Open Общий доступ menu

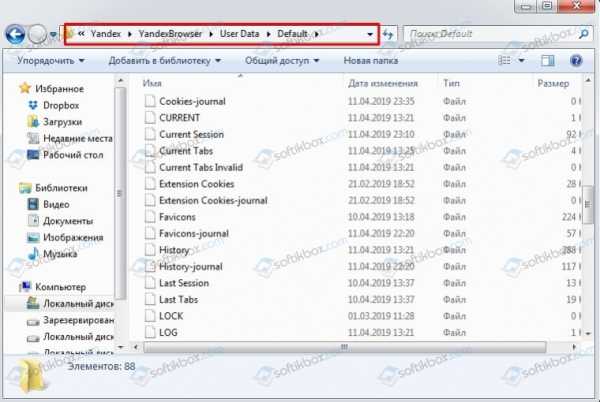282,60
